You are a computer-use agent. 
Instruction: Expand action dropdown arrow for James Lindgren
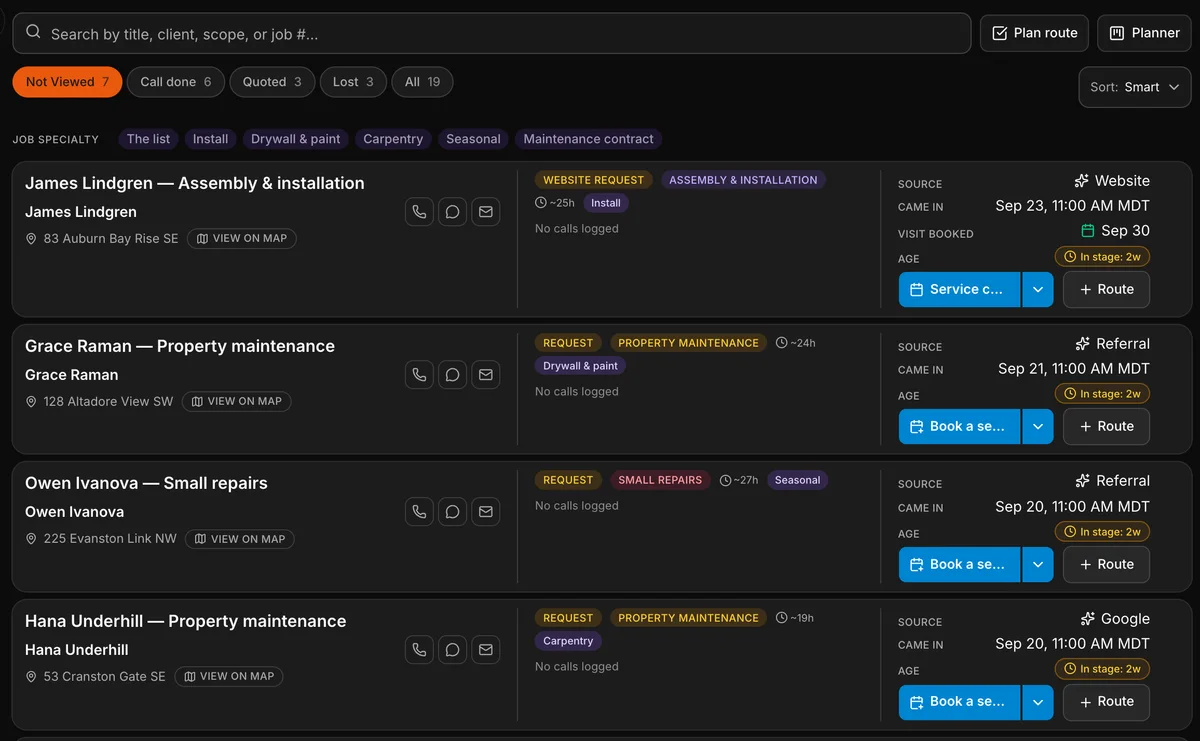[x=1037, y=289]
